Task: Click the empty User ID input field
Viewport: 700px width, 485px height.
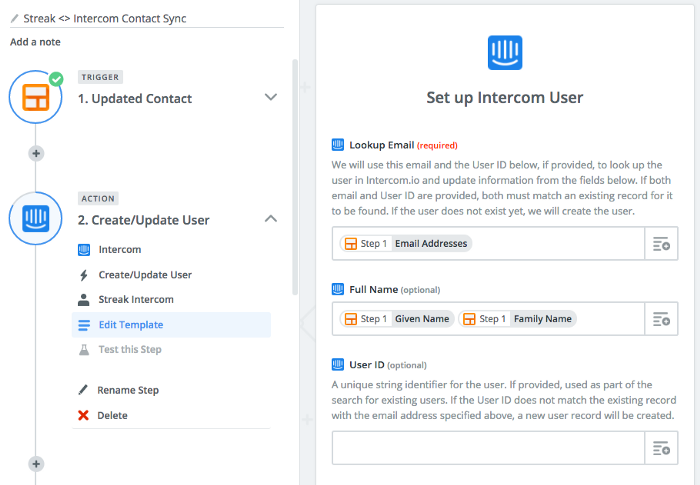Action: (x=488, y=448)
